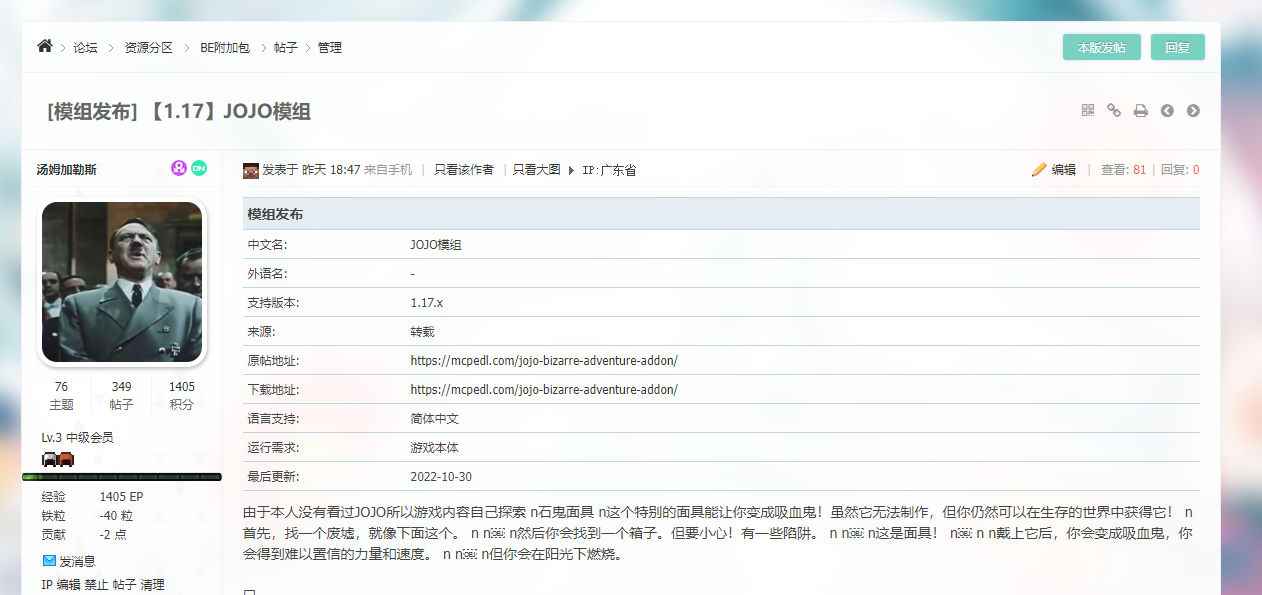
Task: Go to previous thread with left arrow
Action: coord(1167,111)
